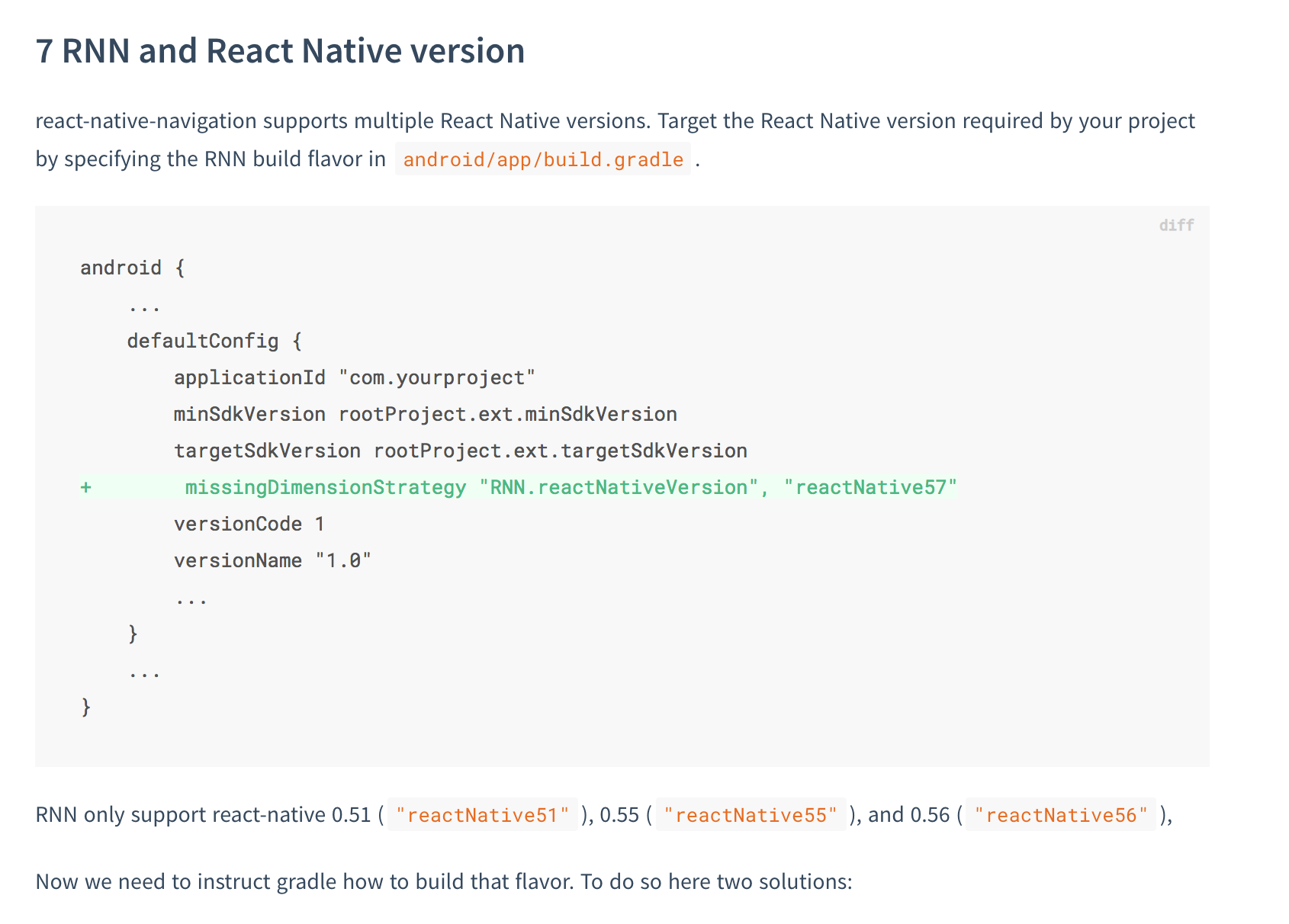Click the inline code "reactNative55"

pyautogui.click(x=751, y=815)
